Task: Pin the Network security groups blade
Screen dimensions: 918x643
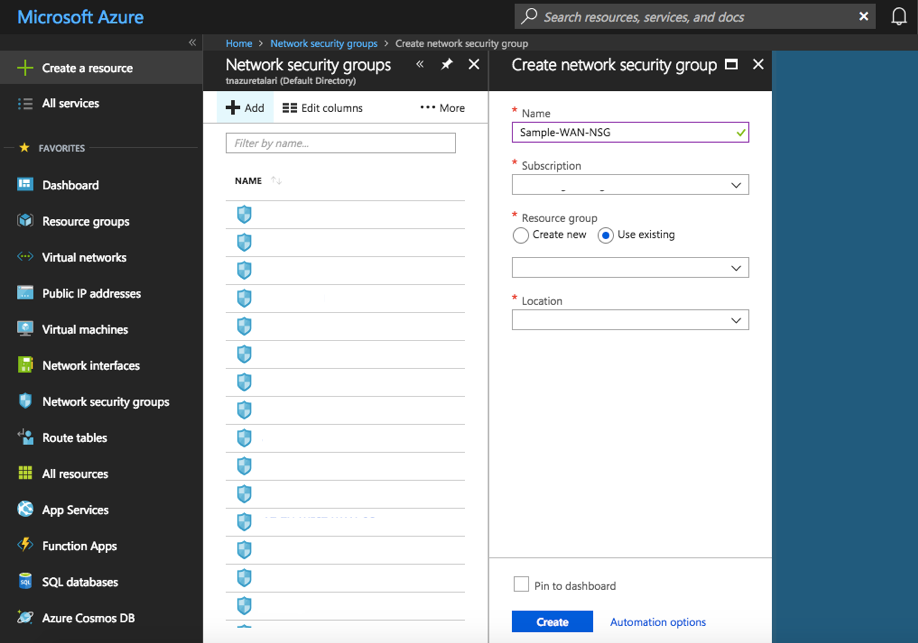Action: [x=447, y=64]
